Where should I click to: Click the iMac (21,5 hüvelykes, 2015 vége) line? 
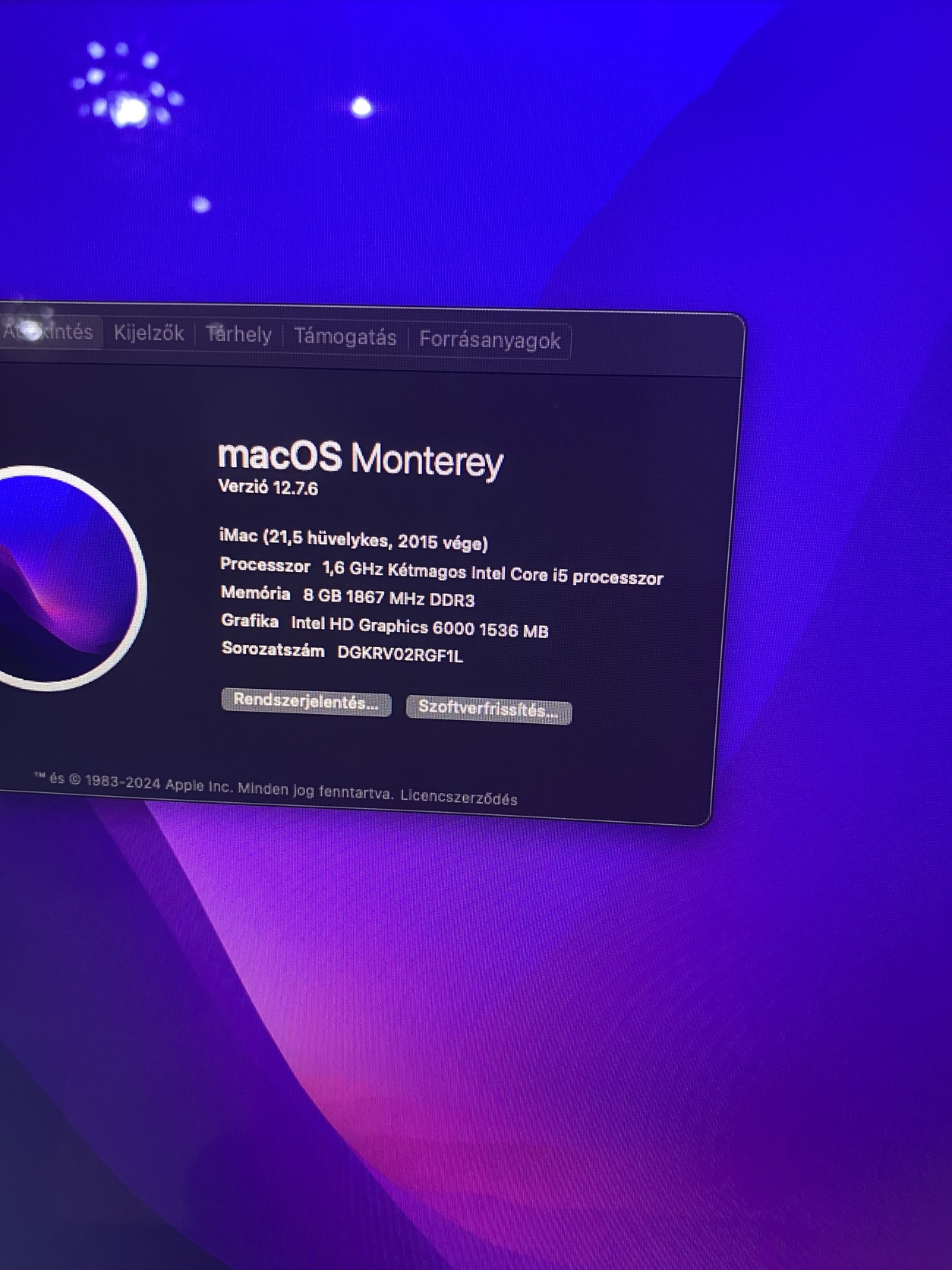(354, 539)
